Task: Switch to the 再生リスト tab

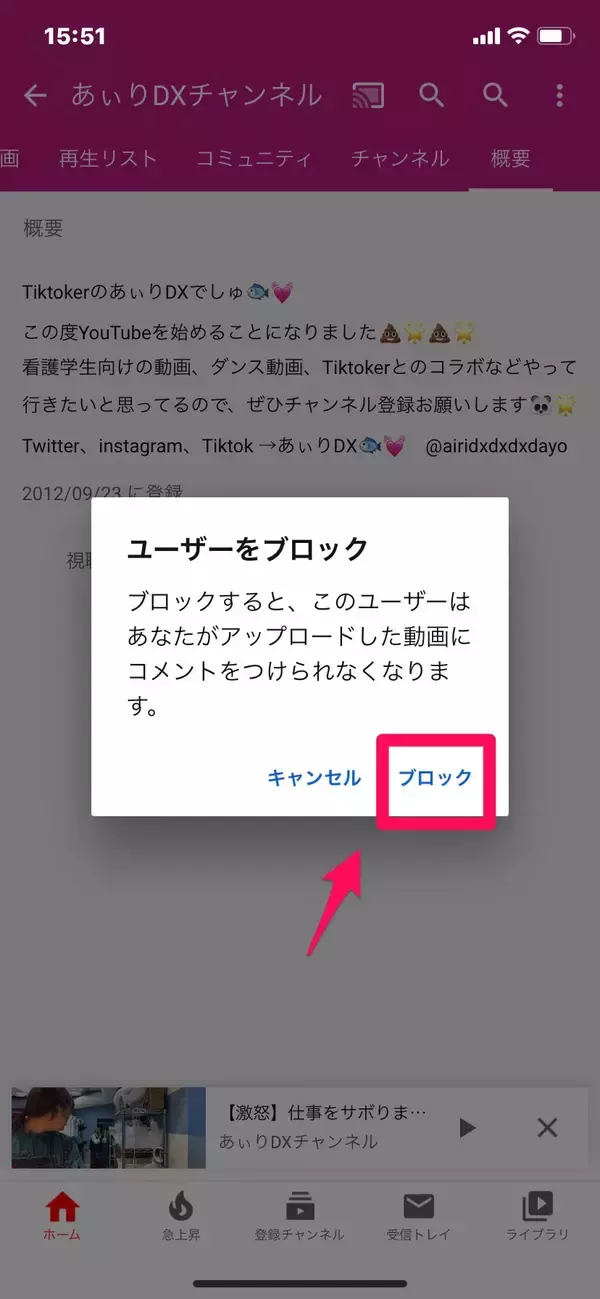Action: (108, 158)
